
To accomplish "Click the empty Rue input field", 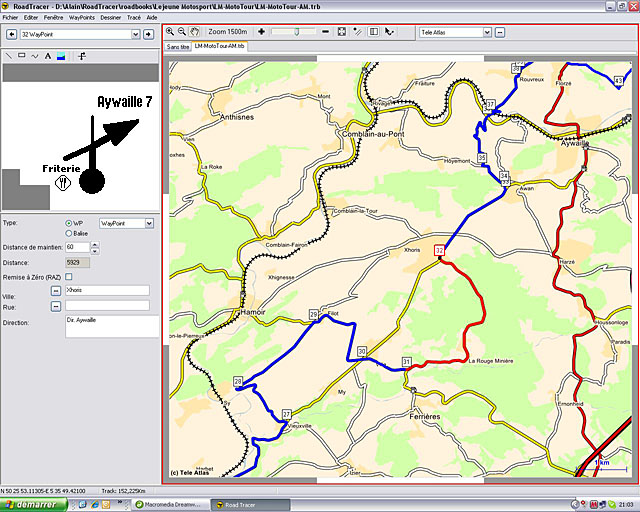I will point(107,305).
